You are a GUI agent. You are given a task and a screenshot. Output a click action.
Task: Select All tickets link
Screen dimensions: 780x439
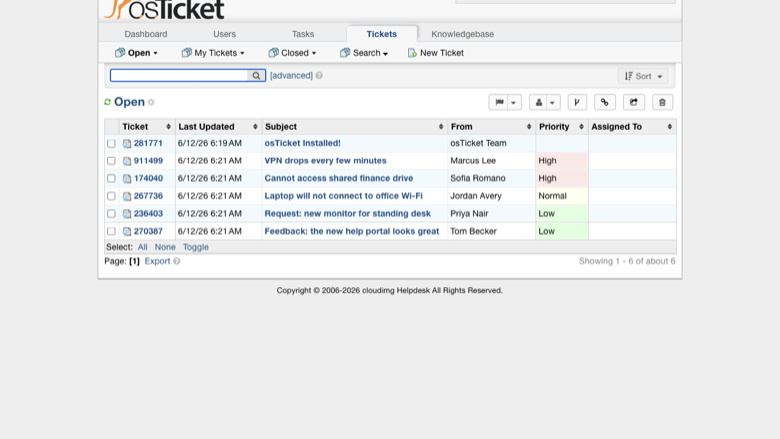tap(142, 247)
